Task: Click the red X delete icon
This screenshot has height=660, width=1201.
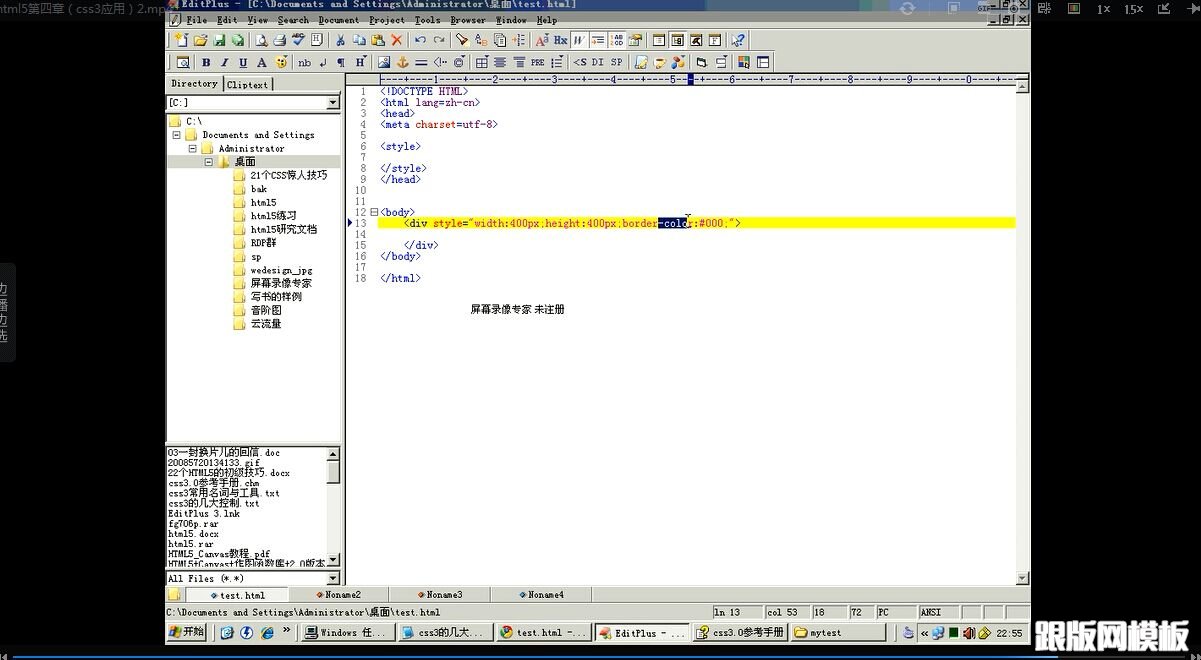Action: [x=397, y=40]
